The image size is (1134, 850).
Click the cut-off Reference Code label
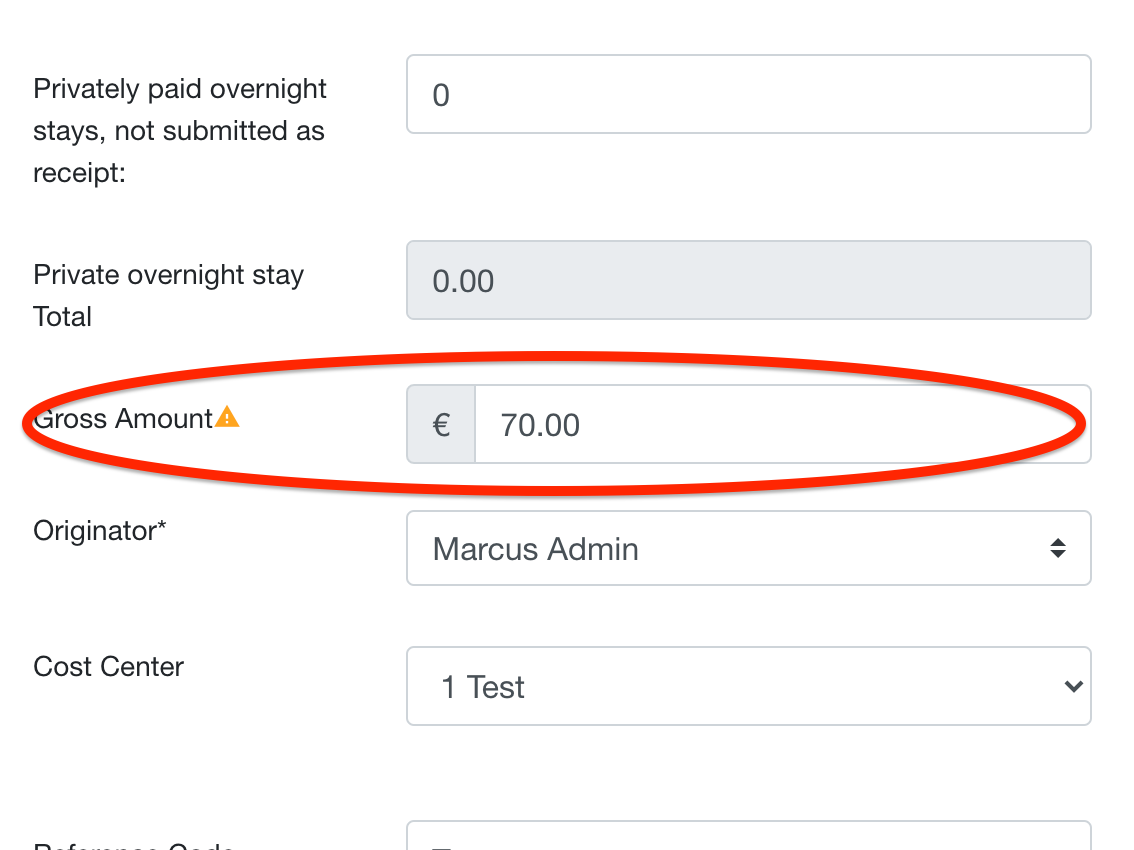133,844
